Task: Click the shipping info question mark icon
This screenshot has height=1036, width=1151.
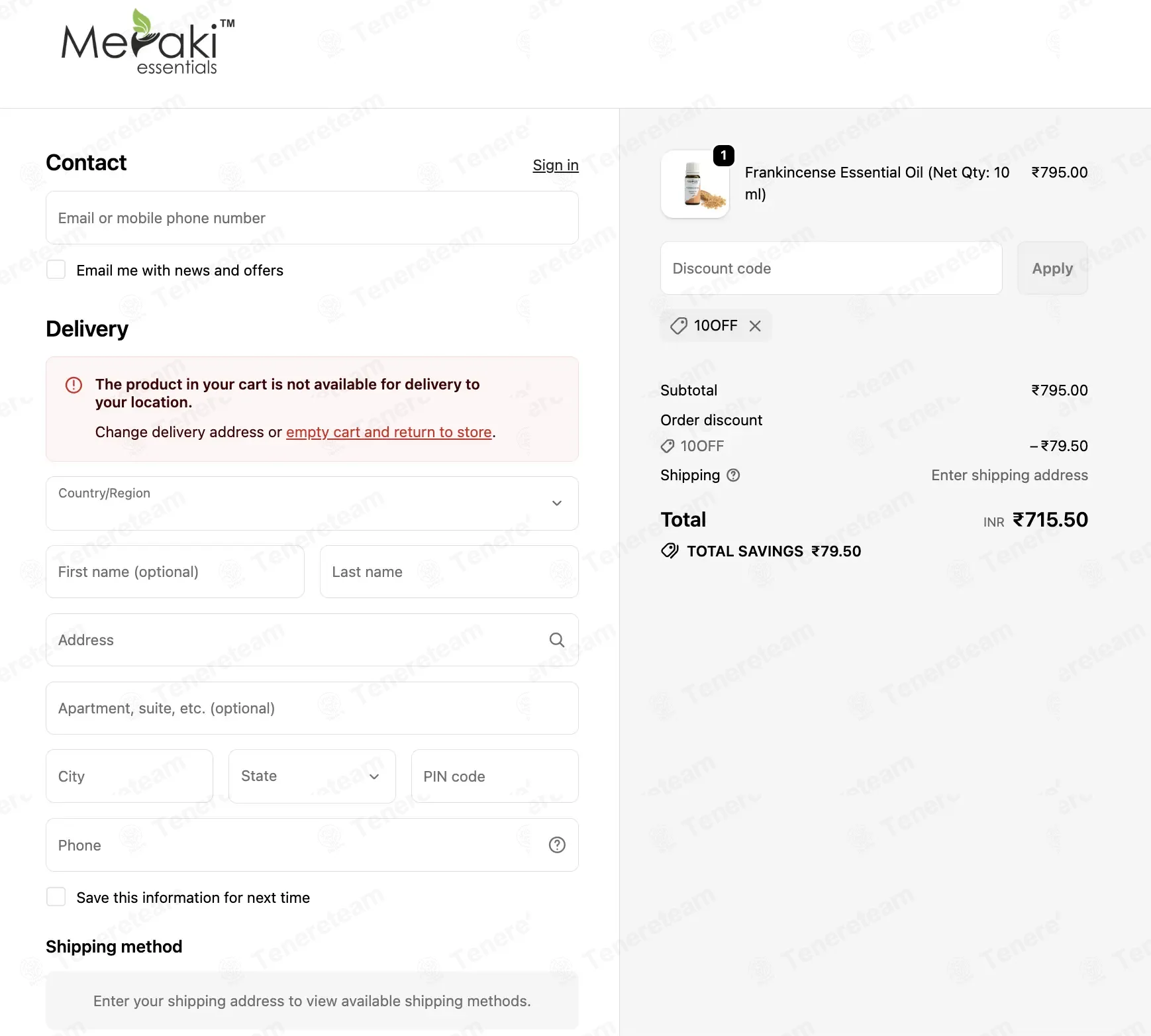Action: click(x=733, y=475)
